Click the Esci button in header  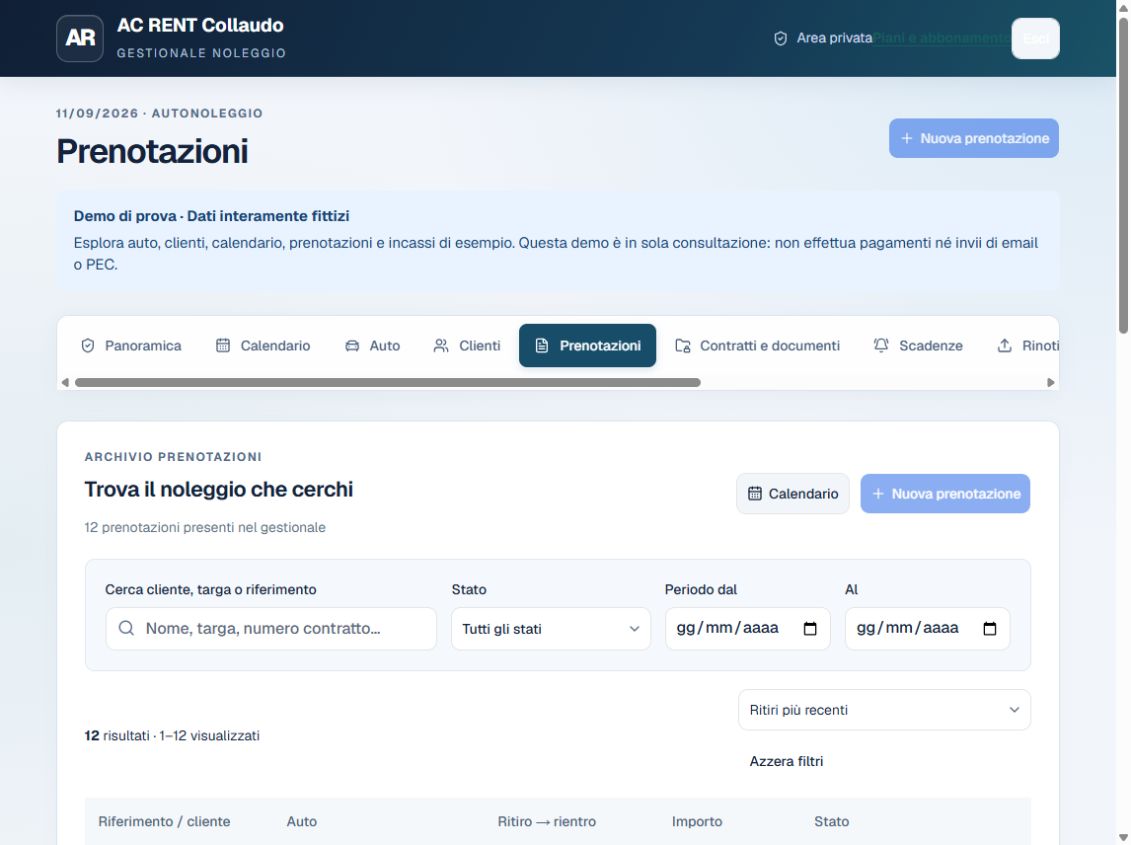pyautogui.click(x=1036, y=38)
